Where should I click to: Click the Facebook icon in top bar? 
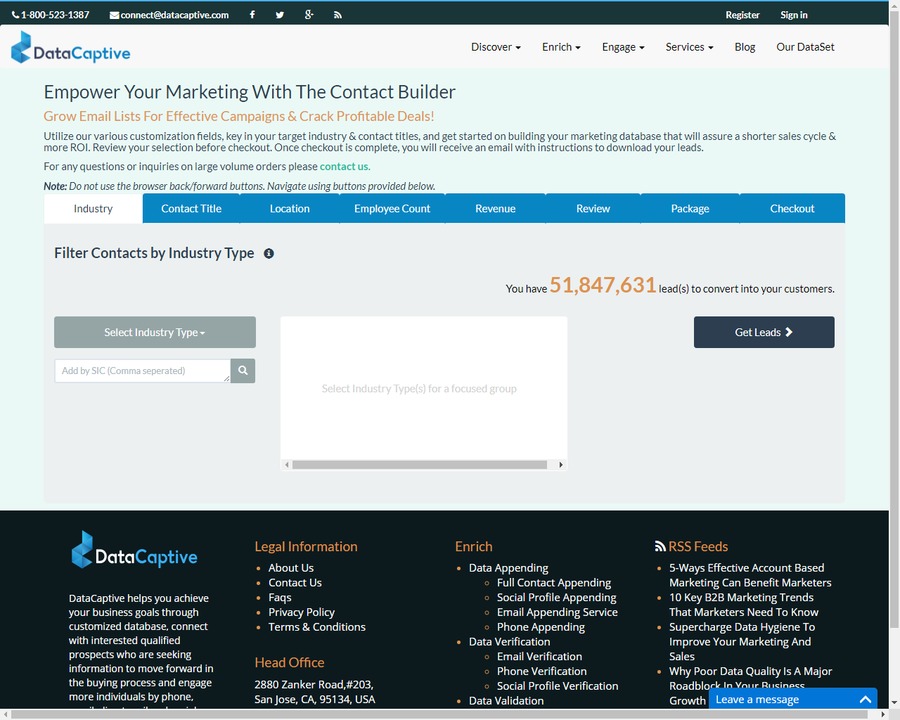[252, 15]
